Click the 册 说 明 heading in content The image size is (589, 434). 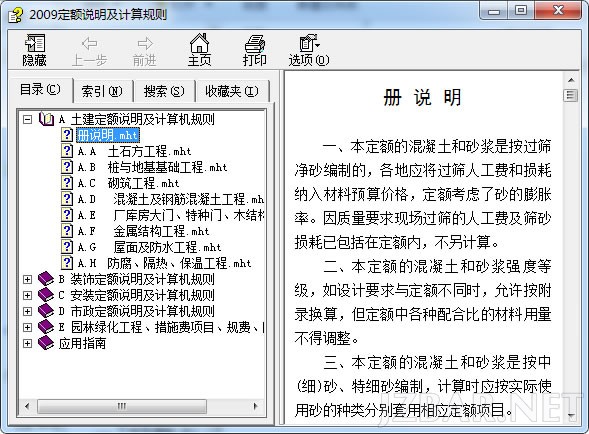tap(422, 98)
